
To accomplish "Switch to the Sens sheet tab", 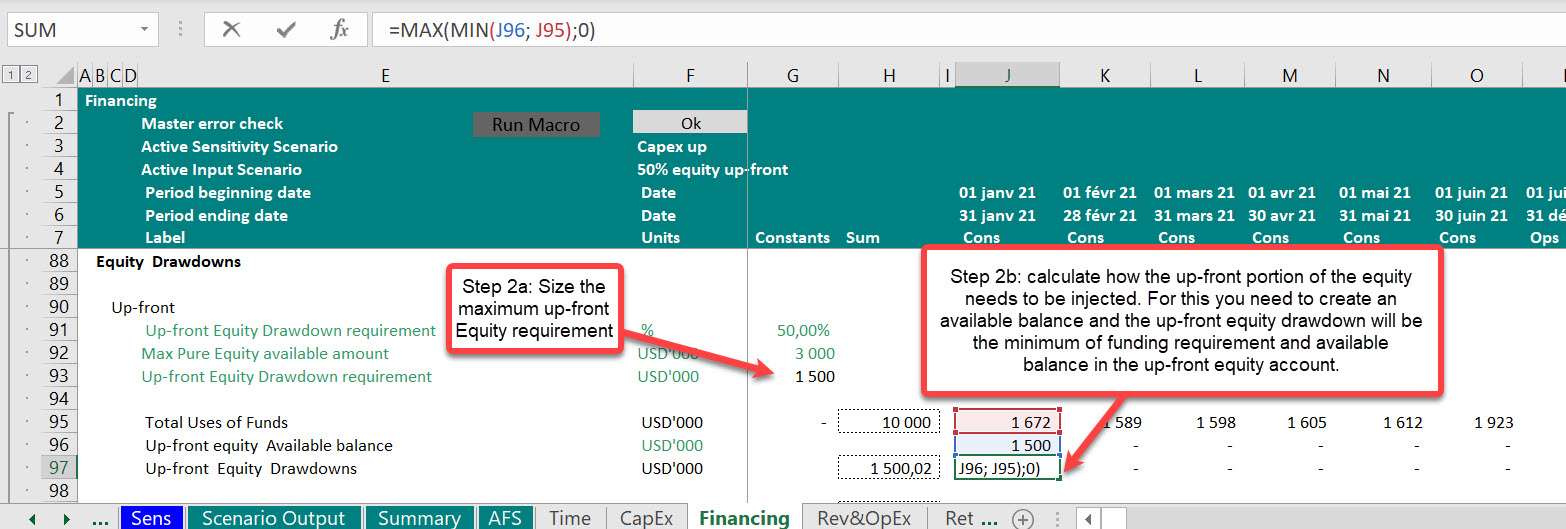I will (x=151, y=517).
